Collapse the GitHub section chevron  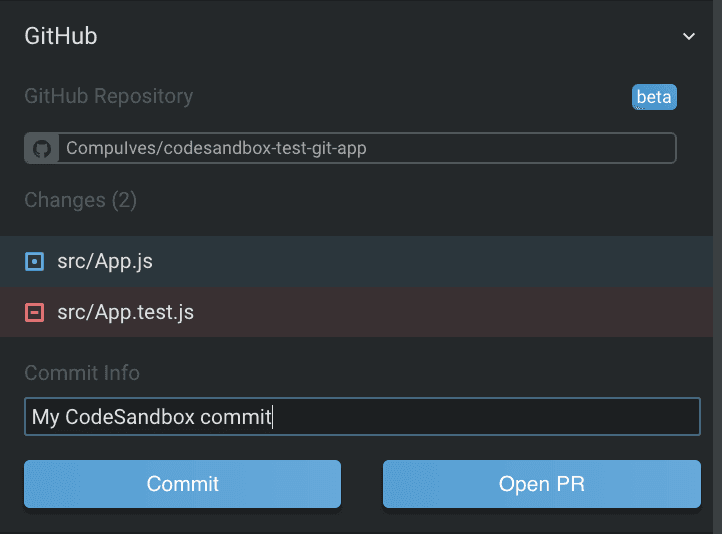pyautogui.click(x=688, y=37)
